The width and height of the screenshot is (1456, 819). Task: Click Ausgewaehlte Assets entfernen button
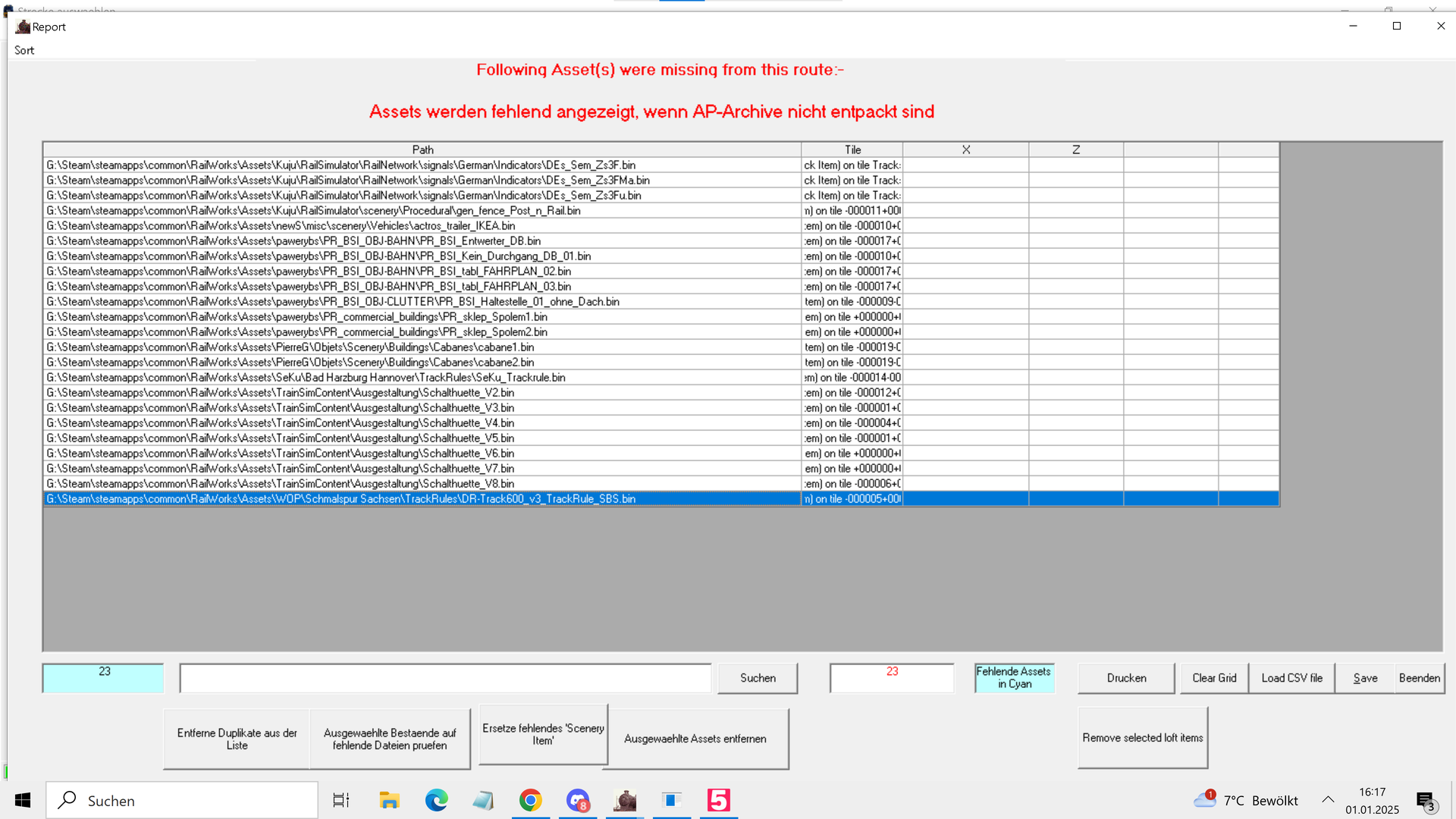695,739
